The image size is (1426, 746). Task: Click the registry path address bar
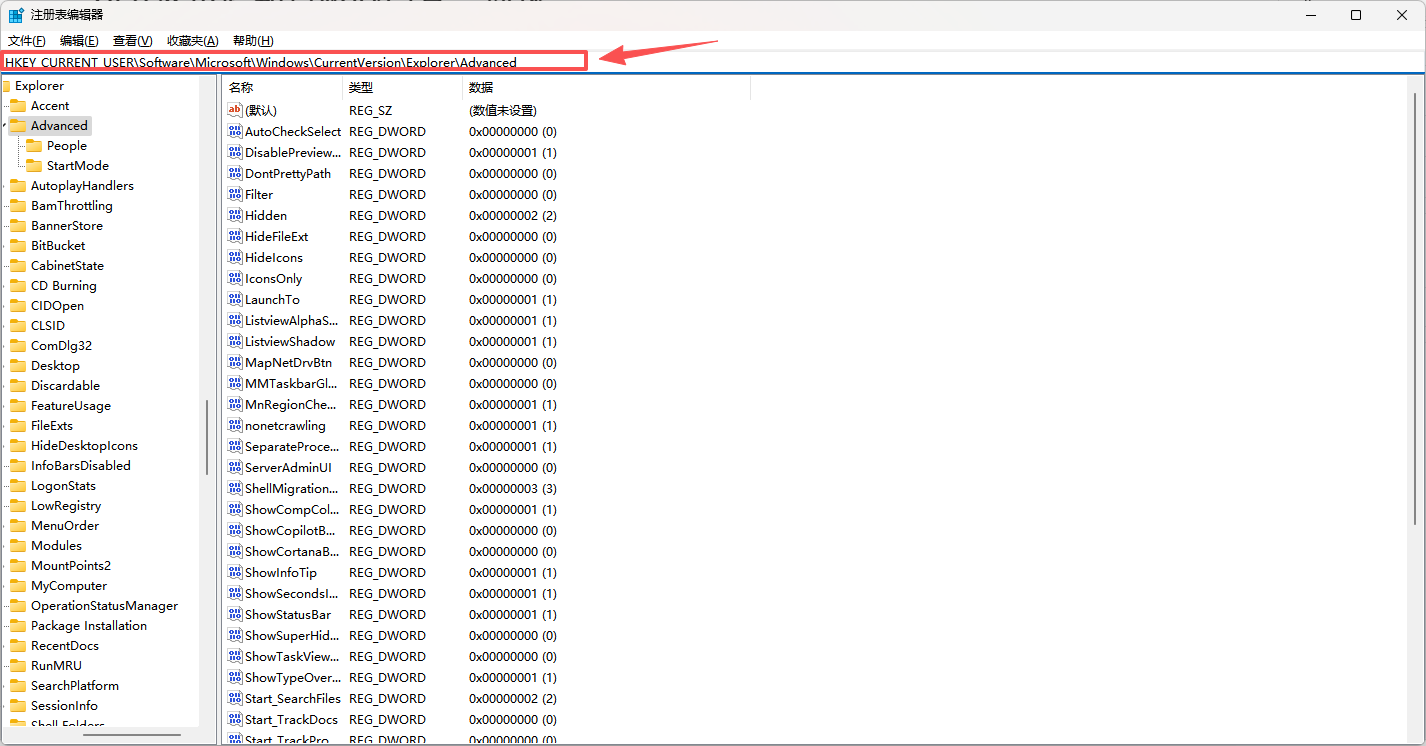713,62
